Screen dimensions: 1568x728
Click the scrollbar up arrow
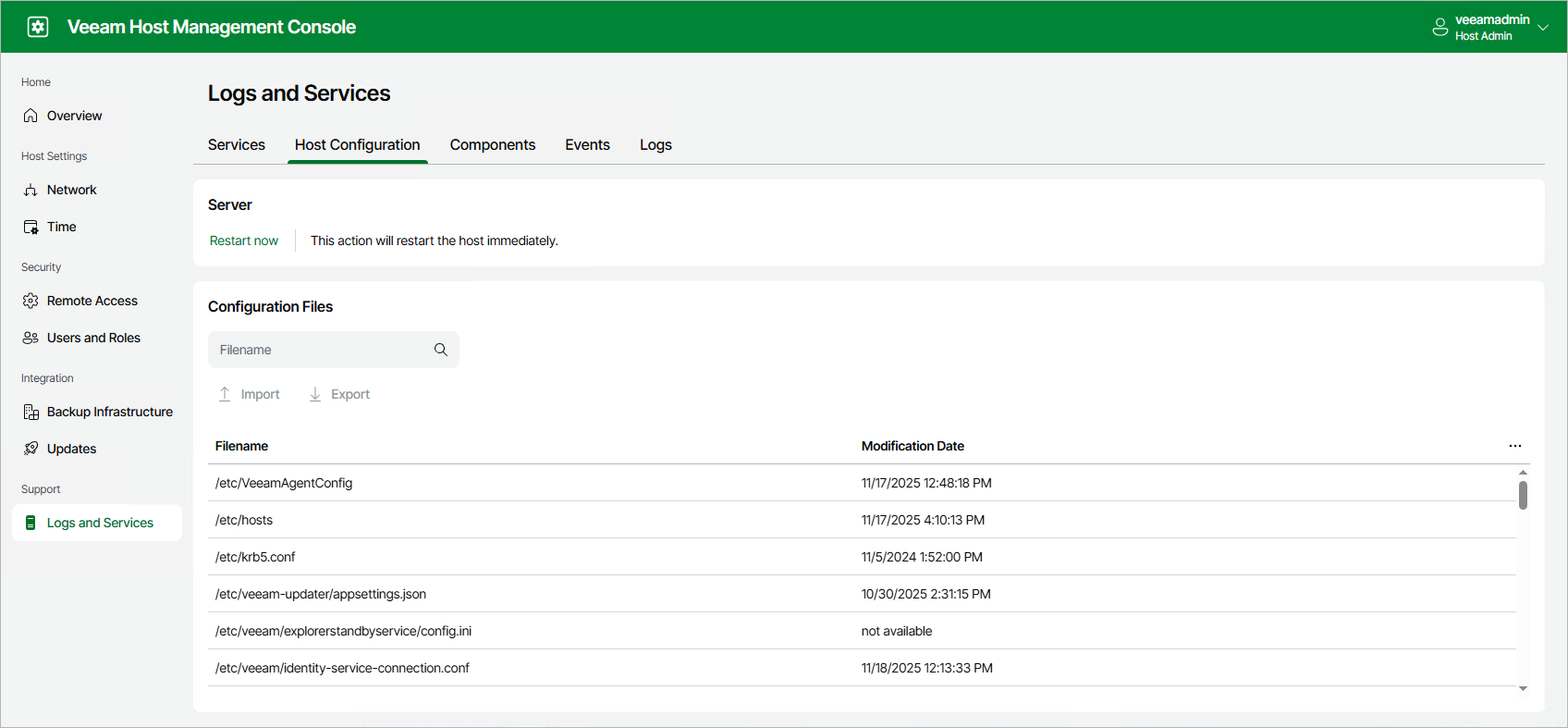(1523, 473)
